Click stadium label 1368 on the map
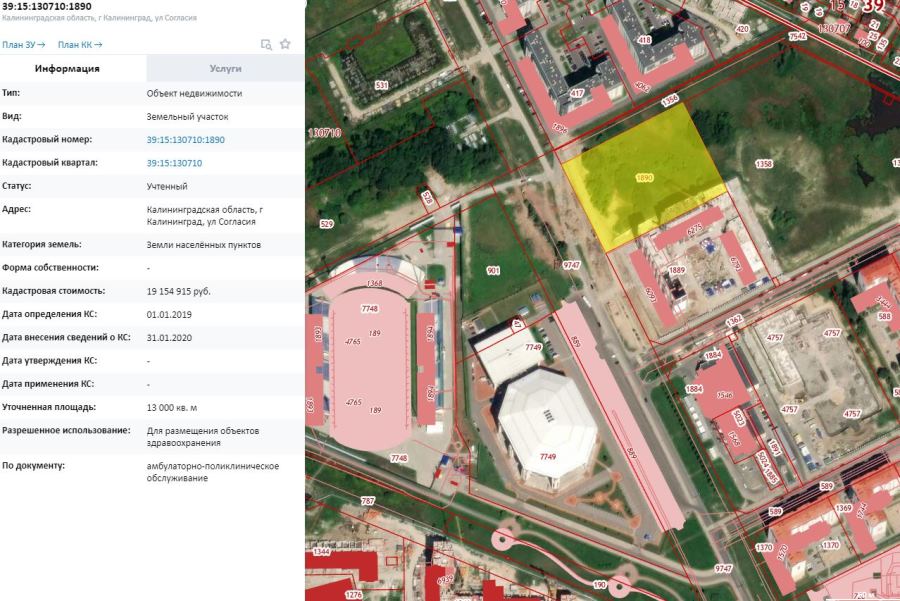Viewport: 900px width, 601px height. click(x=374, y=283)
